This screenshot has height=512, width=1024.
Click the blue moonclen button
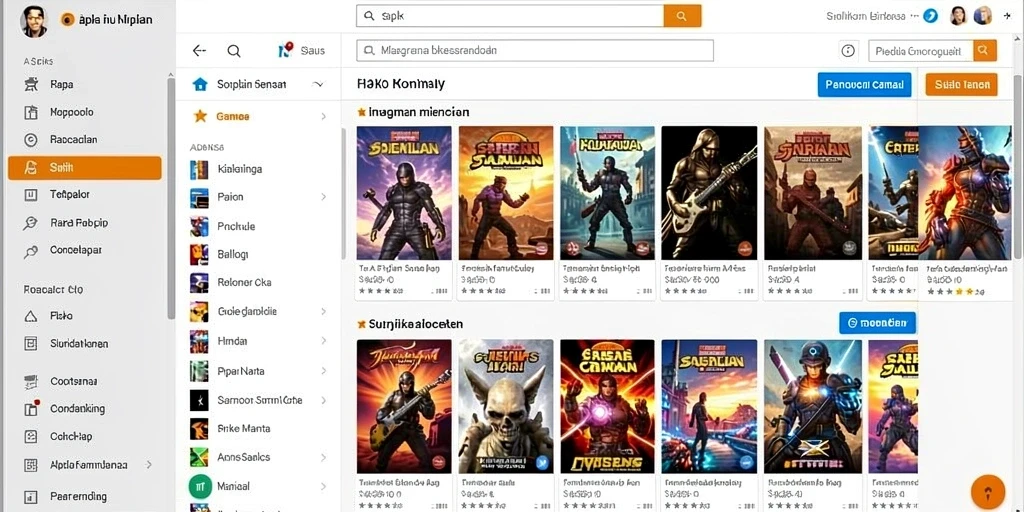point(877,323)
